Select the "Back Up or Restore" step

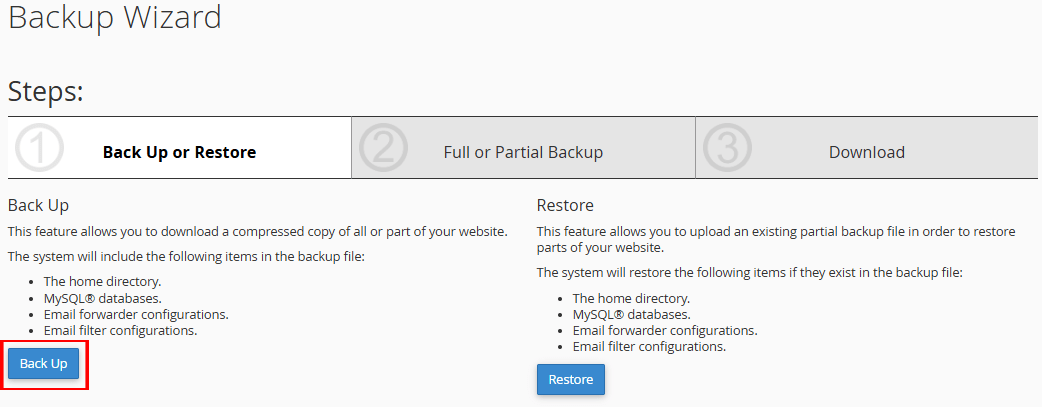179,153
